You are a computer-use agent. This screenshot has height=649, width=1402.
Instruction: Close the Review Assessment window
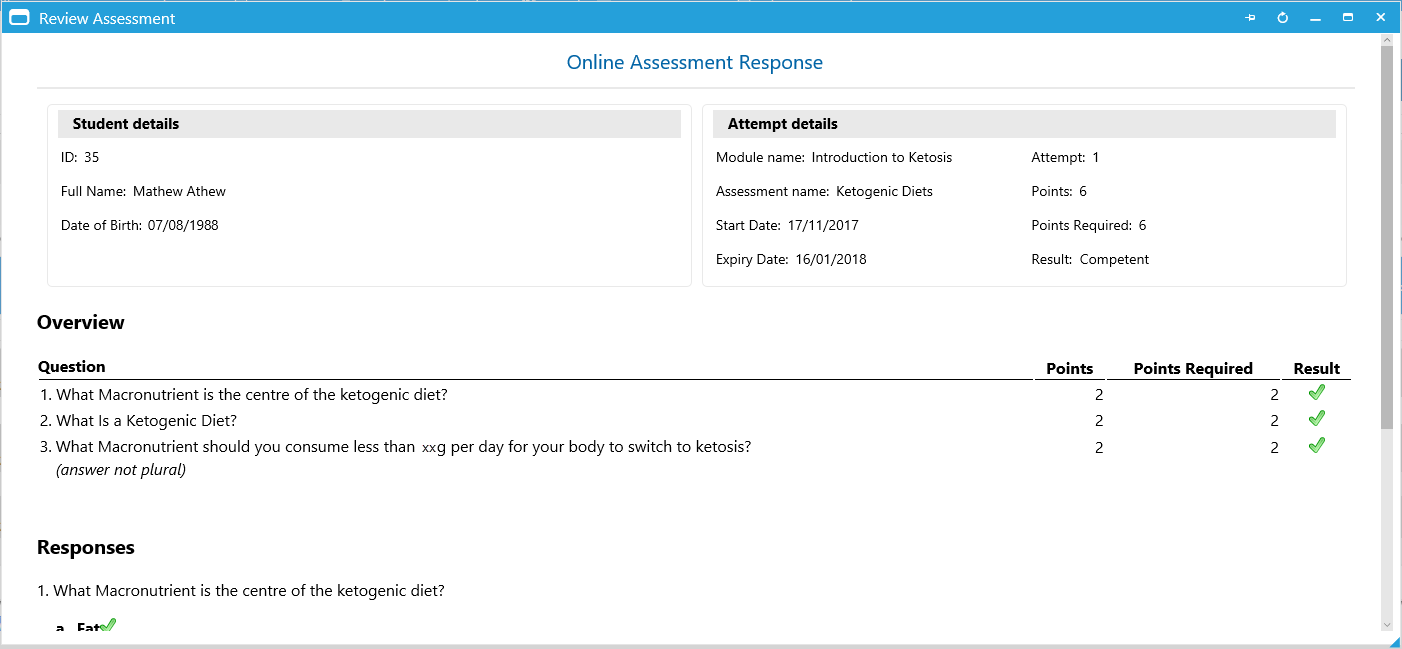pyautogui.click(x=1381, y=18)
